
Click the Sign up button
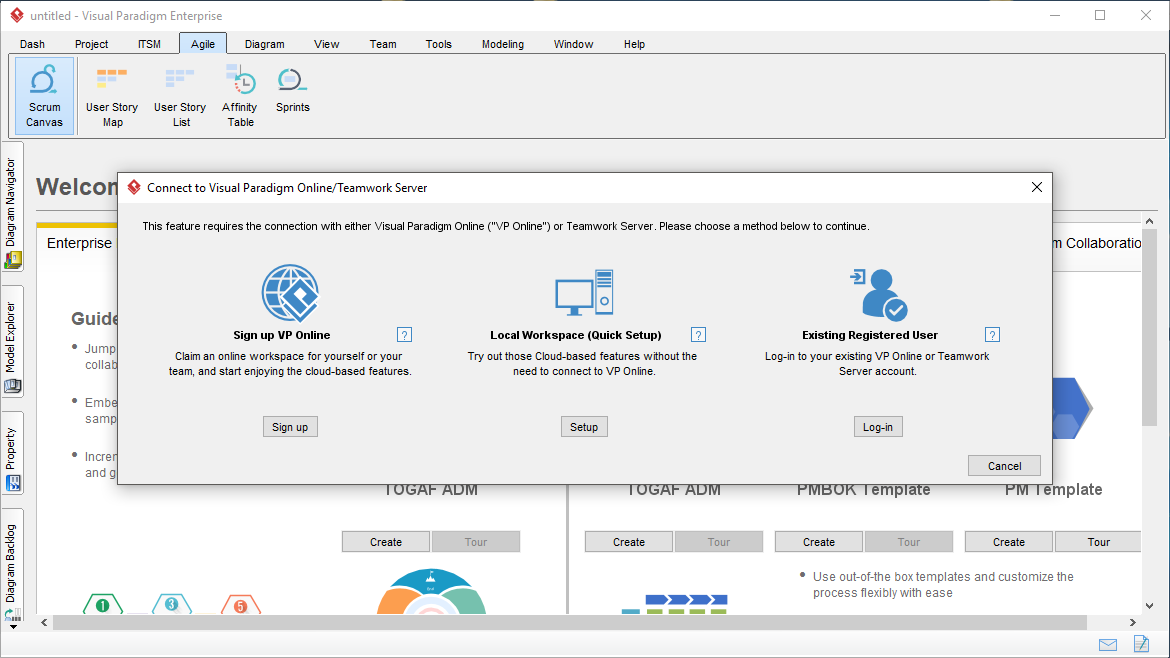pyautogui.click(x=290, y=427)
